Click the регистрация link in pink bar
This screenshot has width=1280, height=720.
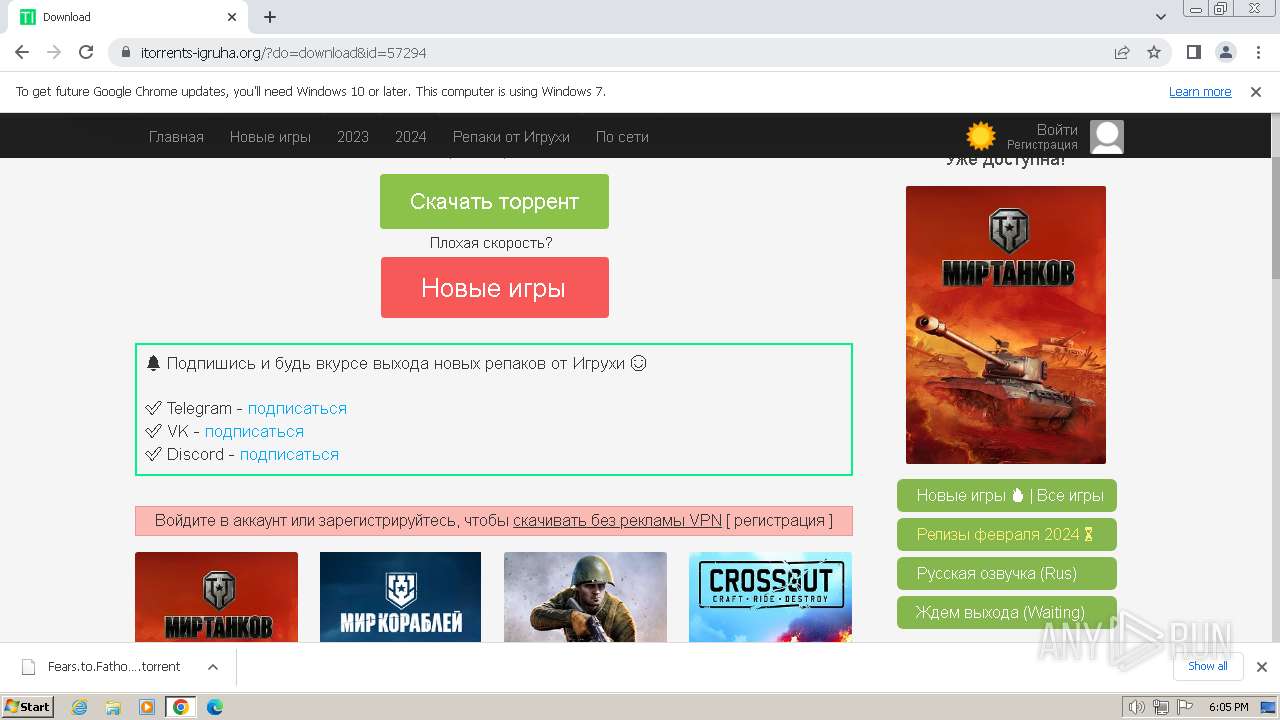780,520
